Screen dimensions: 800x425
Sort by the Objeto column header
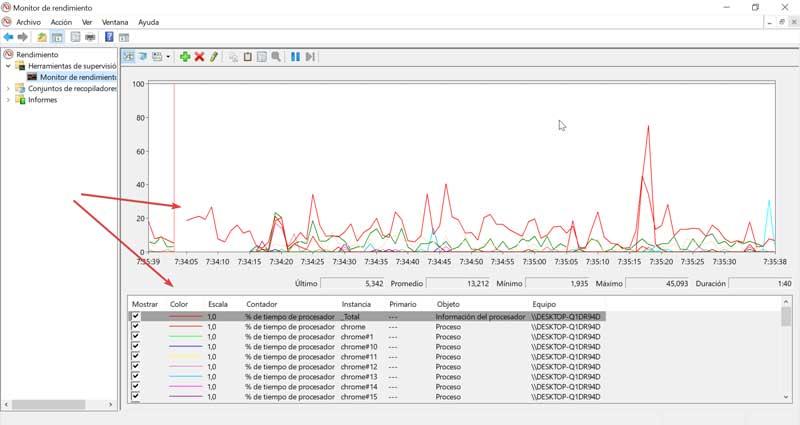pos(448,304)
